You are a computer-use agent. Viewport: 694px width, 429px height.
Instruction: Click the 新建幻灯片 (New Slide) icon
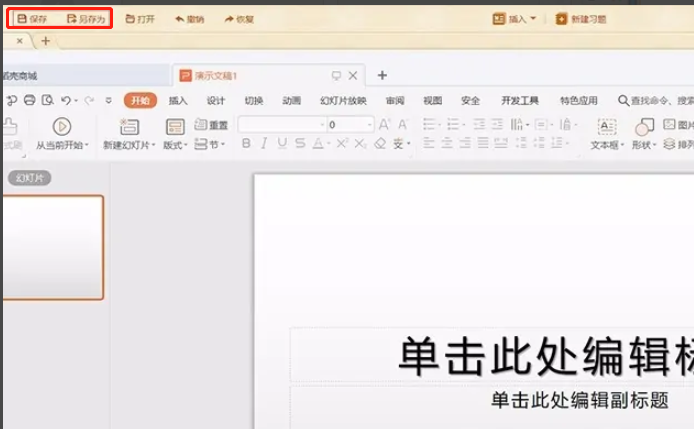(129, 126)
